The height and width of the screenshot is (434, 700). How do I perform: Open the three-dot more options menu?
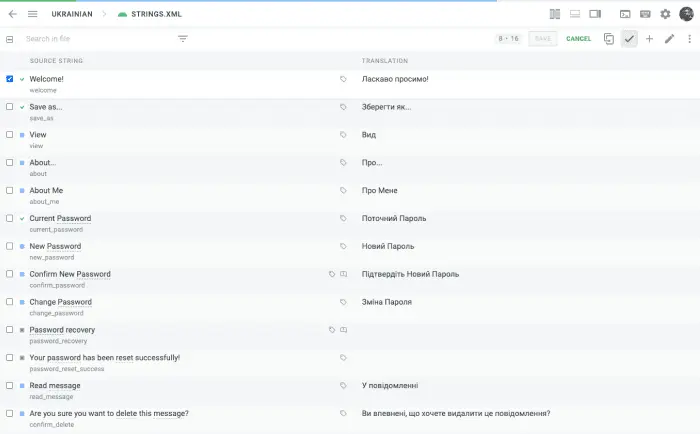(689, 39)
